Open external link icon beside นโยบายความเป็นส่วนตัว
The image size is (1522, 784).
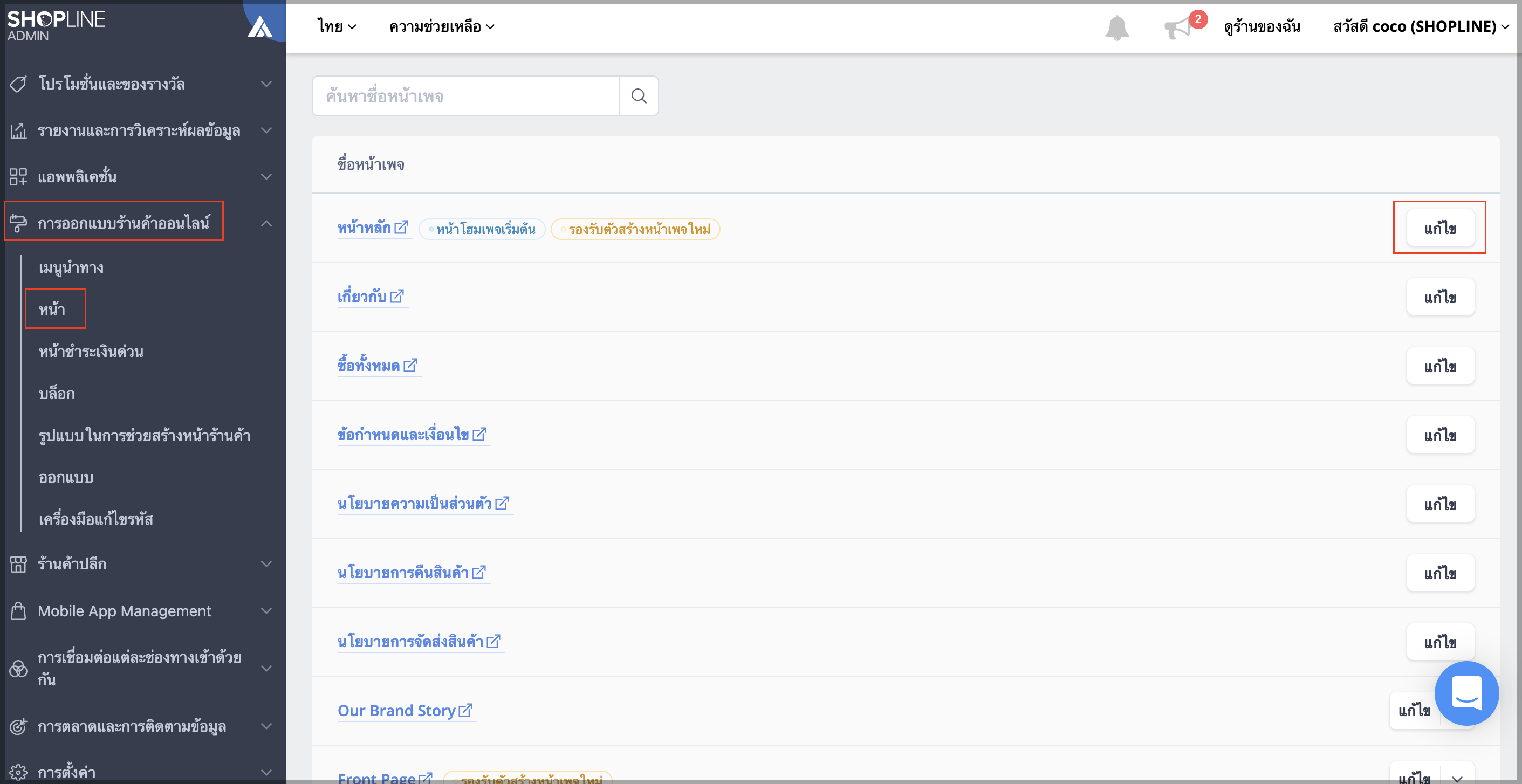[x=502, y=504]
